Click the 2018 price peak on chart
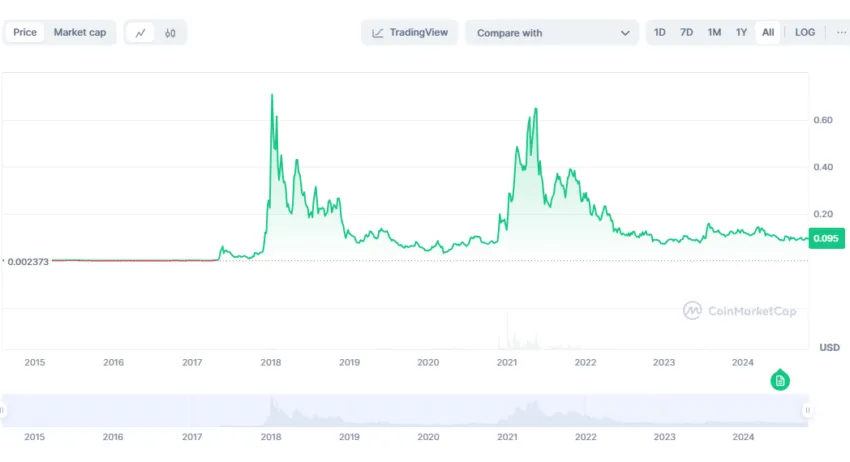The image size is (850, 462). (272, 95)
